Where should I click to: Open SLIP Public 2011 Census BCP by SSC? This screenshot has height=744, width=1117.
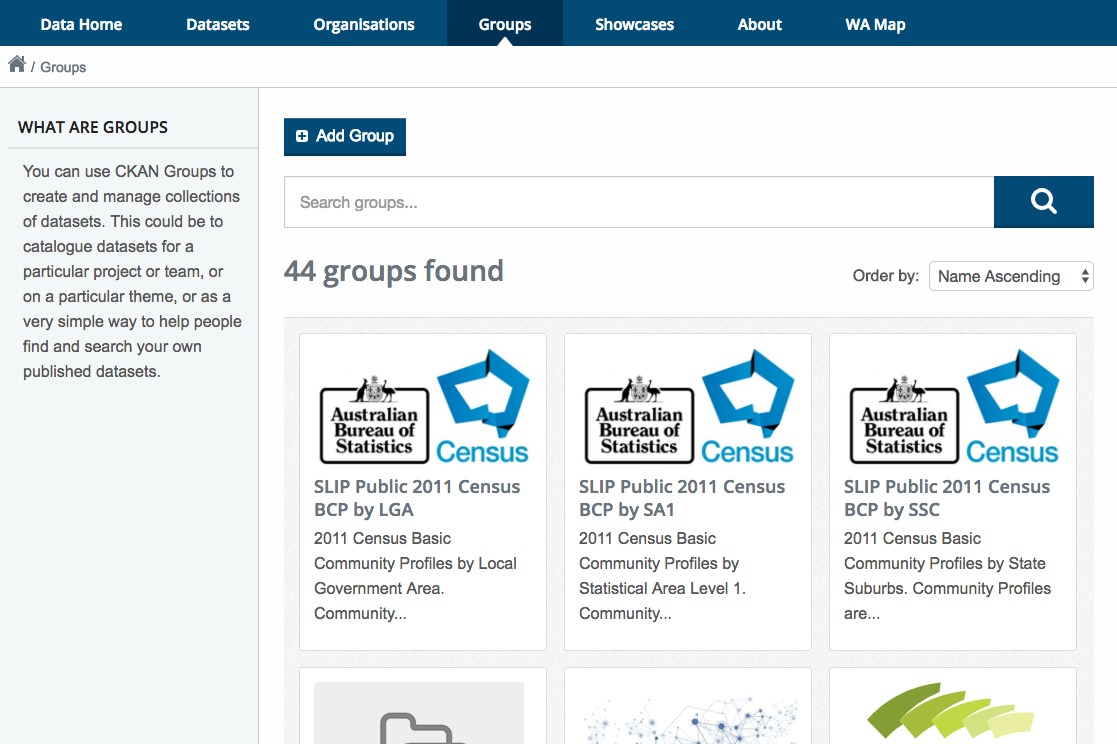click(x=947, y=498)
